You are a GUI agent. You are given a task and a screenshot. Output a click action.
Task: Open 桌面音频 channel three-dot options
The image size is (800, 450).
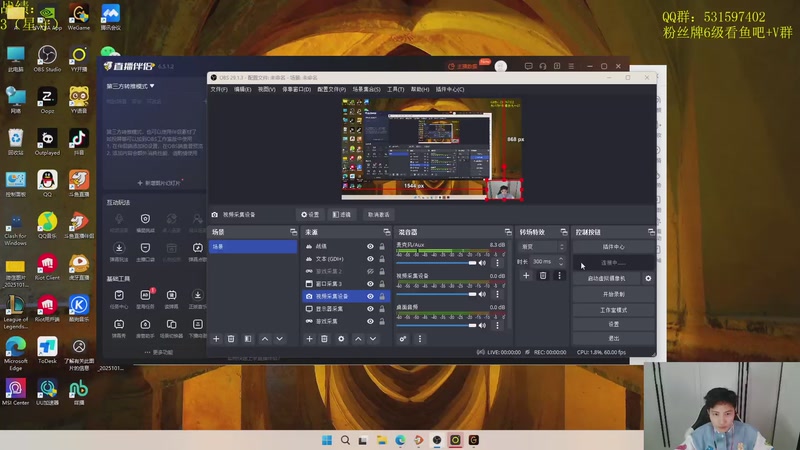497,326
